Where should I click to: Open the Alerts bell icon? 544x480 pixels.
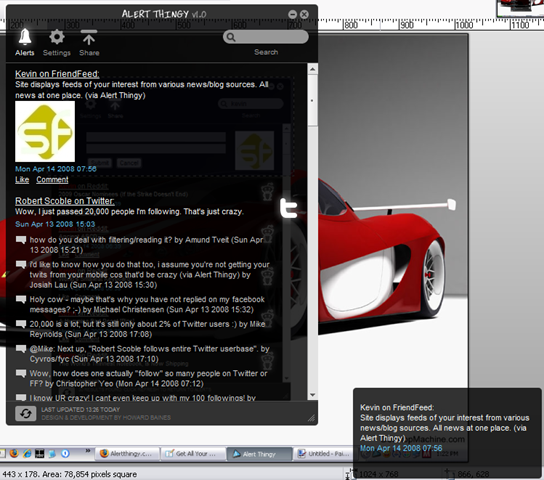coord(25,37)
